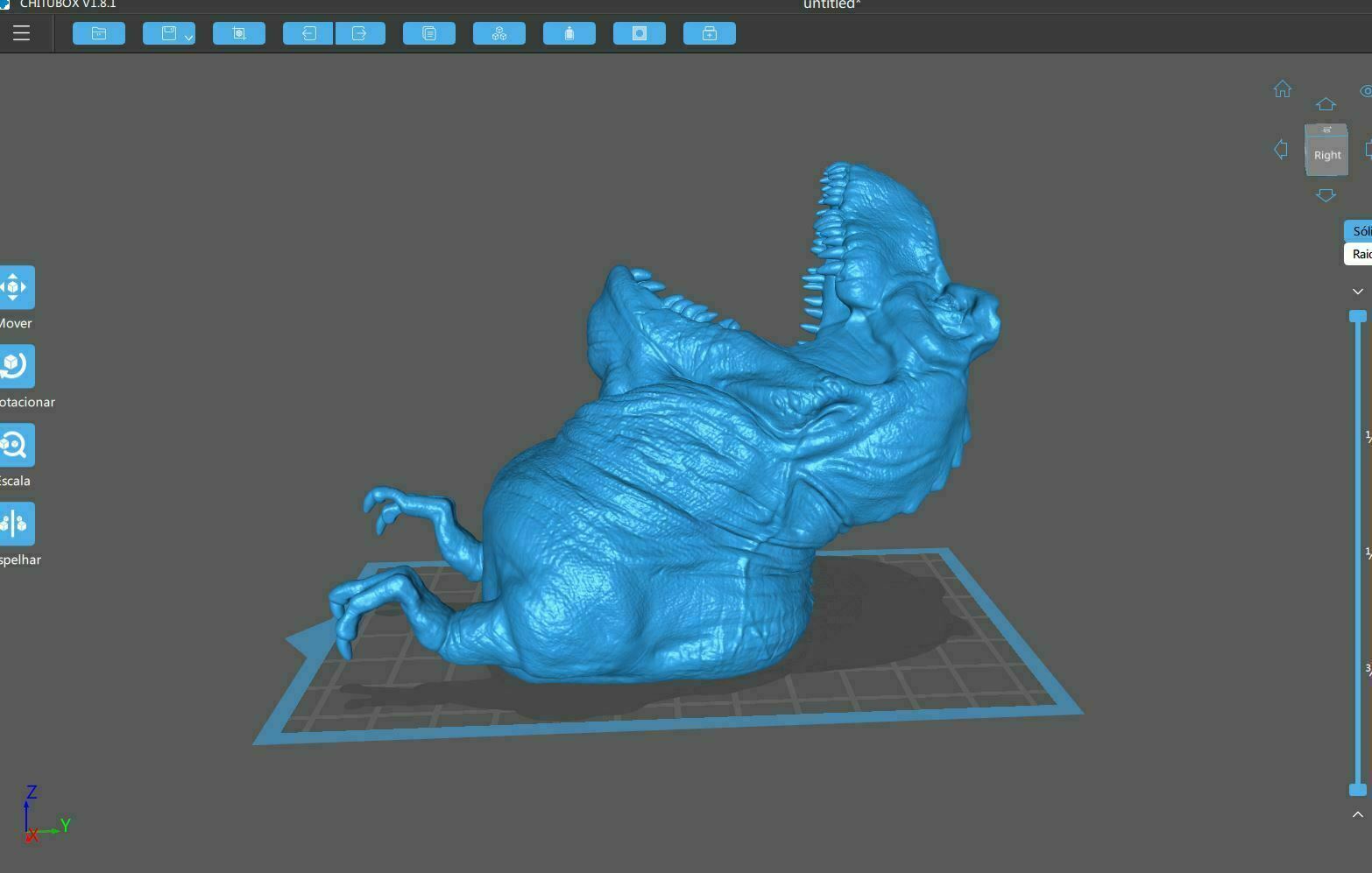Click the XYZ axis indicator
The image size is (1372, 873).
46,813
